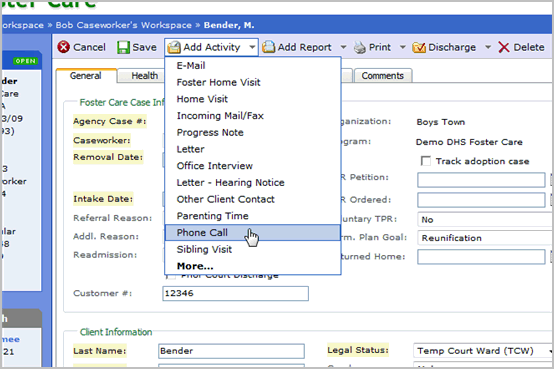554x369 pixels.
Task: Click the Caseworker label
Action: tap(102, 140)
